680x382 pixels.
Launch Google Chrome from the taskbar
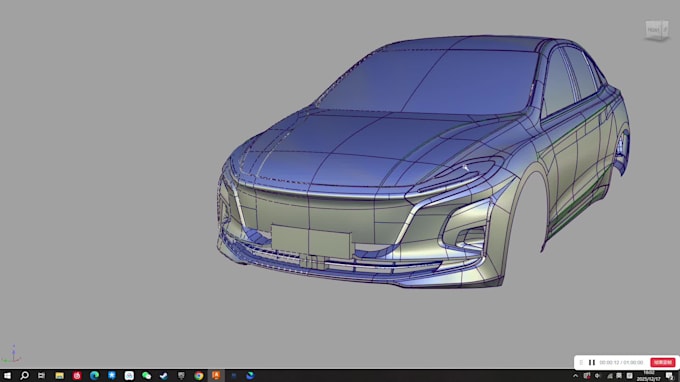199,375
